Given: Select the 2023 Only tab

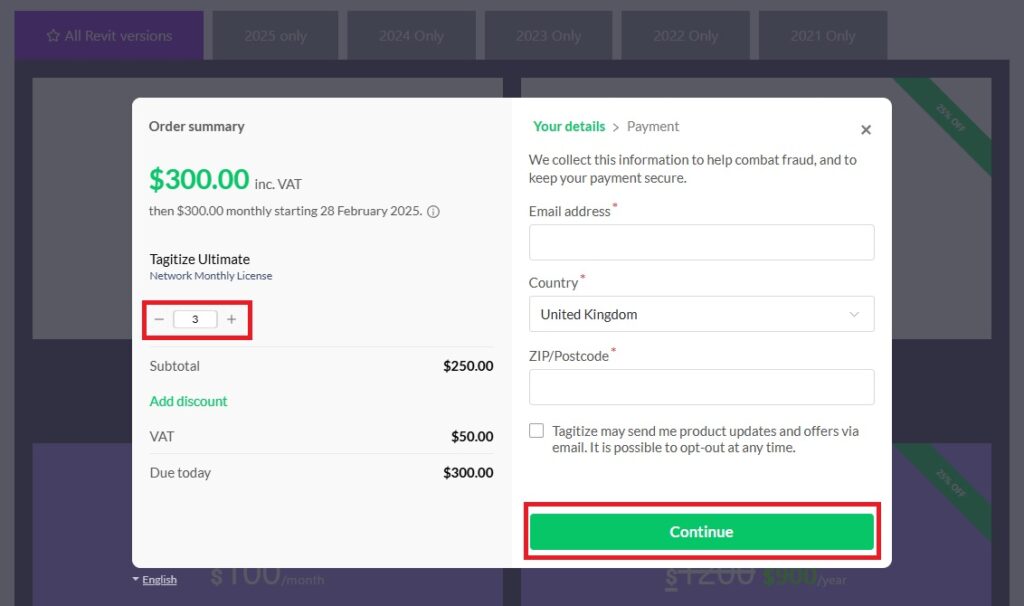Looking at the screenshot, I should point(548,36).
